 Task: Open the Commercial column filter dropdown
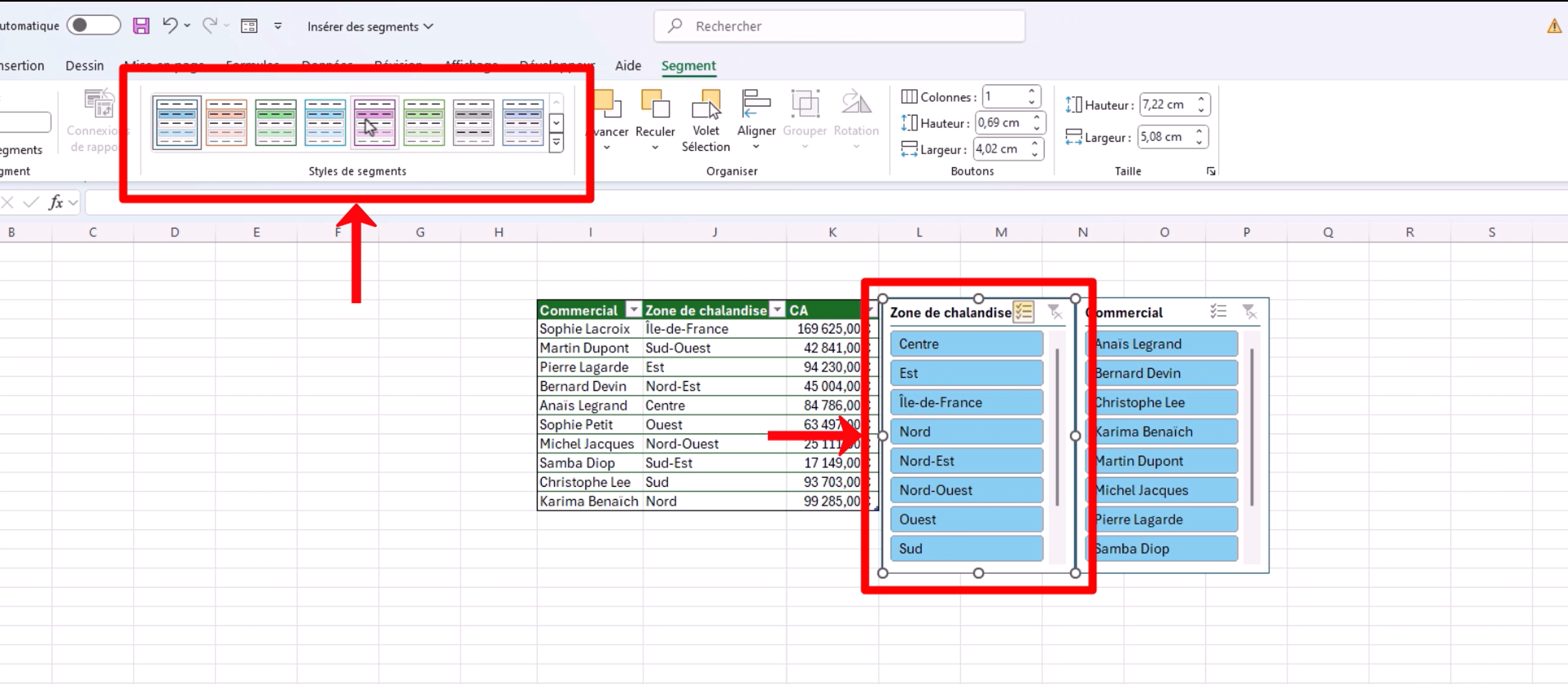point(634,310)
